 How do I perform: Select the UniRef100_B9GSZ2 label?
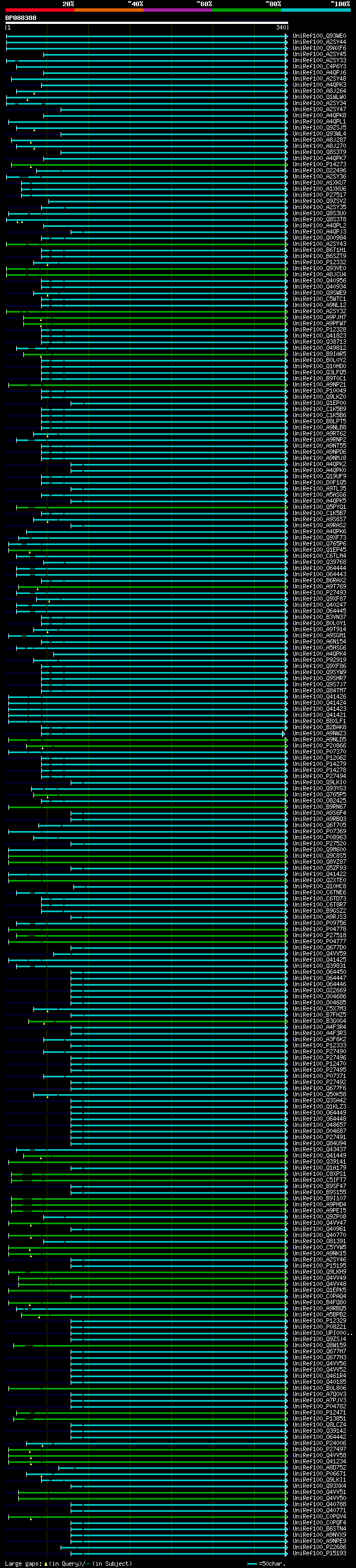coord(319,911)
